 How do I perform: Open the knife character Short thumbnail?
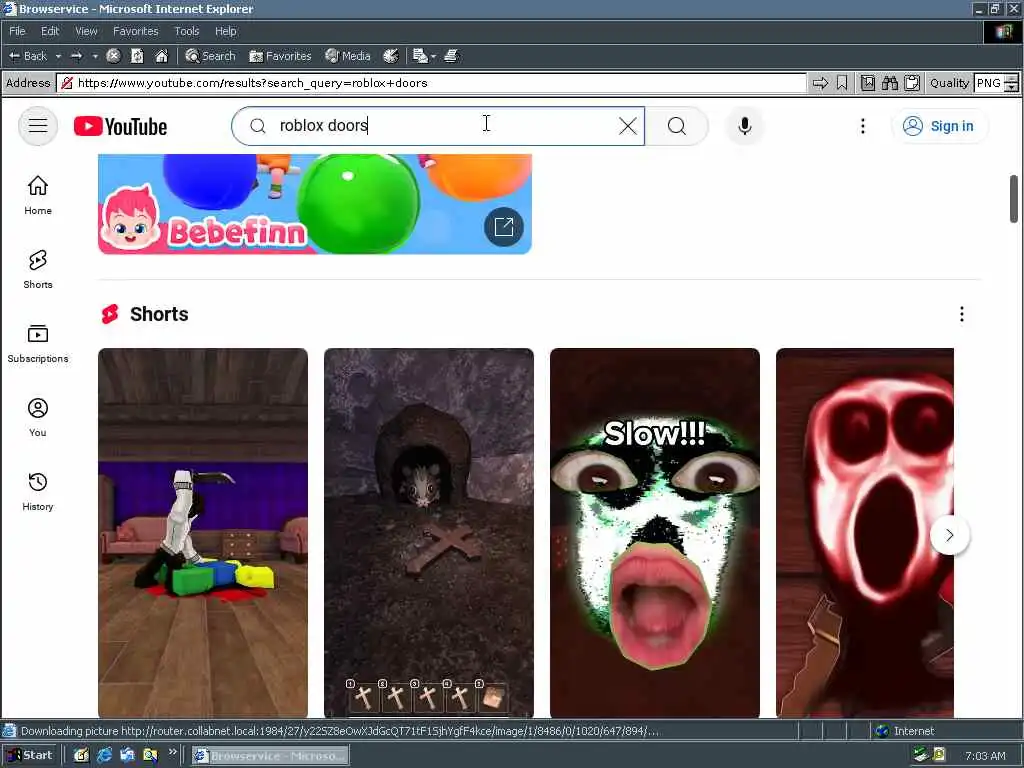point(202,532)
